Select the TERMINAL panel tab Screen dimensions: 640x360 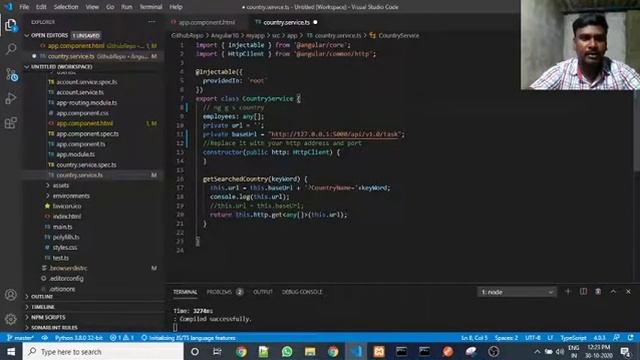[185, 292]
